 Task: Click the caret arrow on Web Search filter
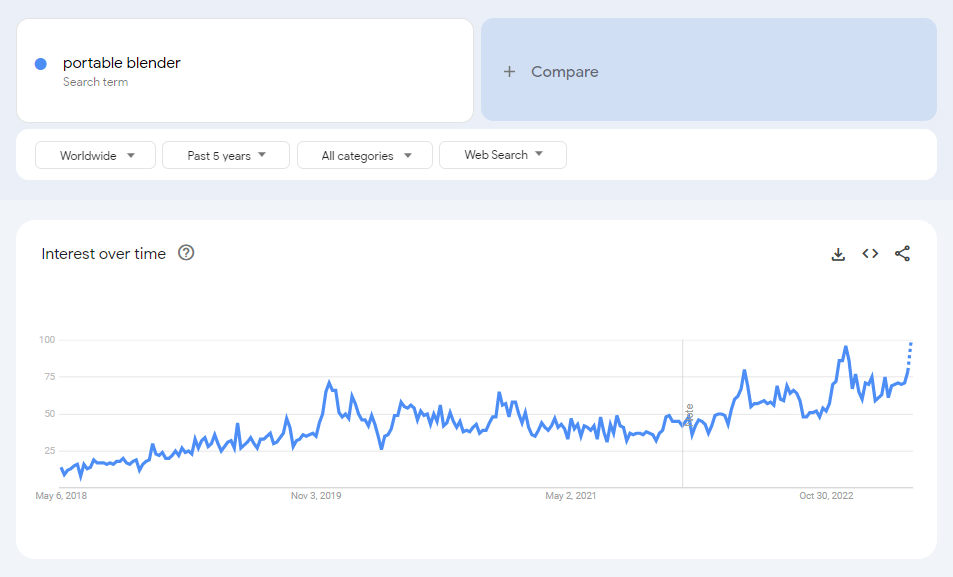(x=539, y=154)
